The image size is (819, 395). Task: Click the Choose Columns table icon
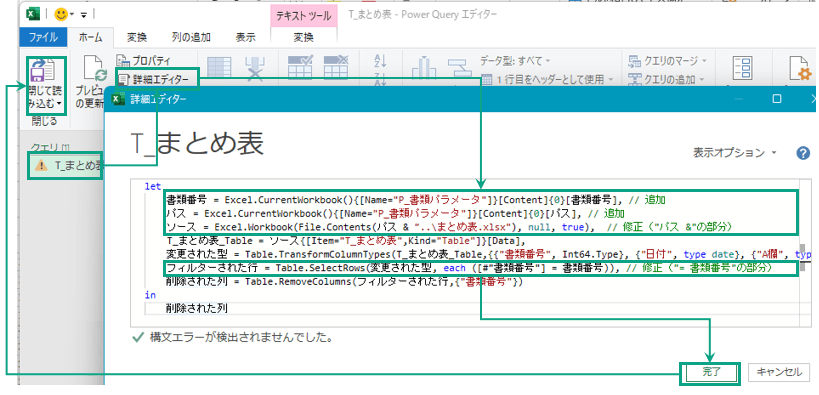coord(219,68)
